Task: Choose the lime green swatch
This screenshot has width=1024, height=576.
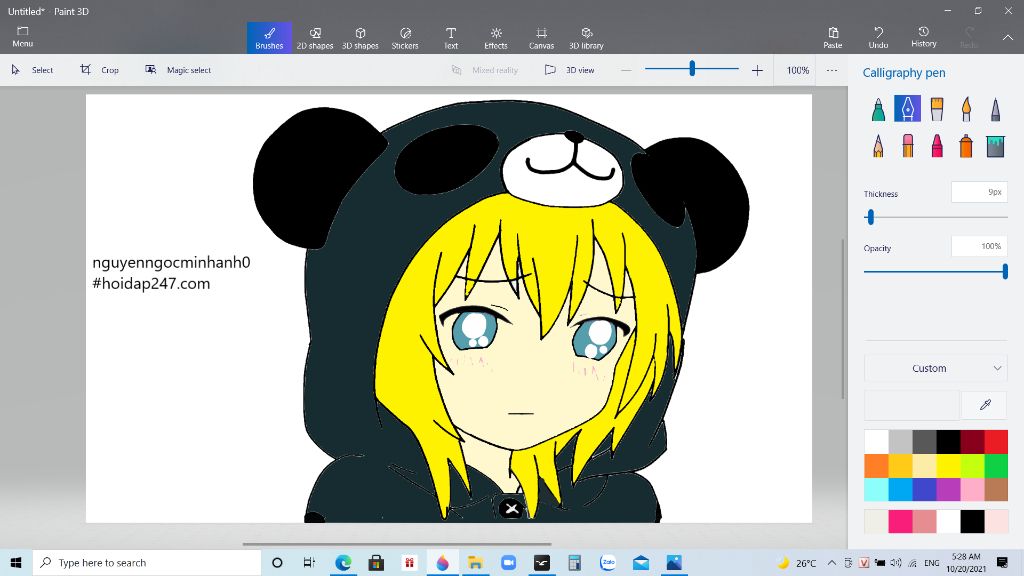Action: 972,466
